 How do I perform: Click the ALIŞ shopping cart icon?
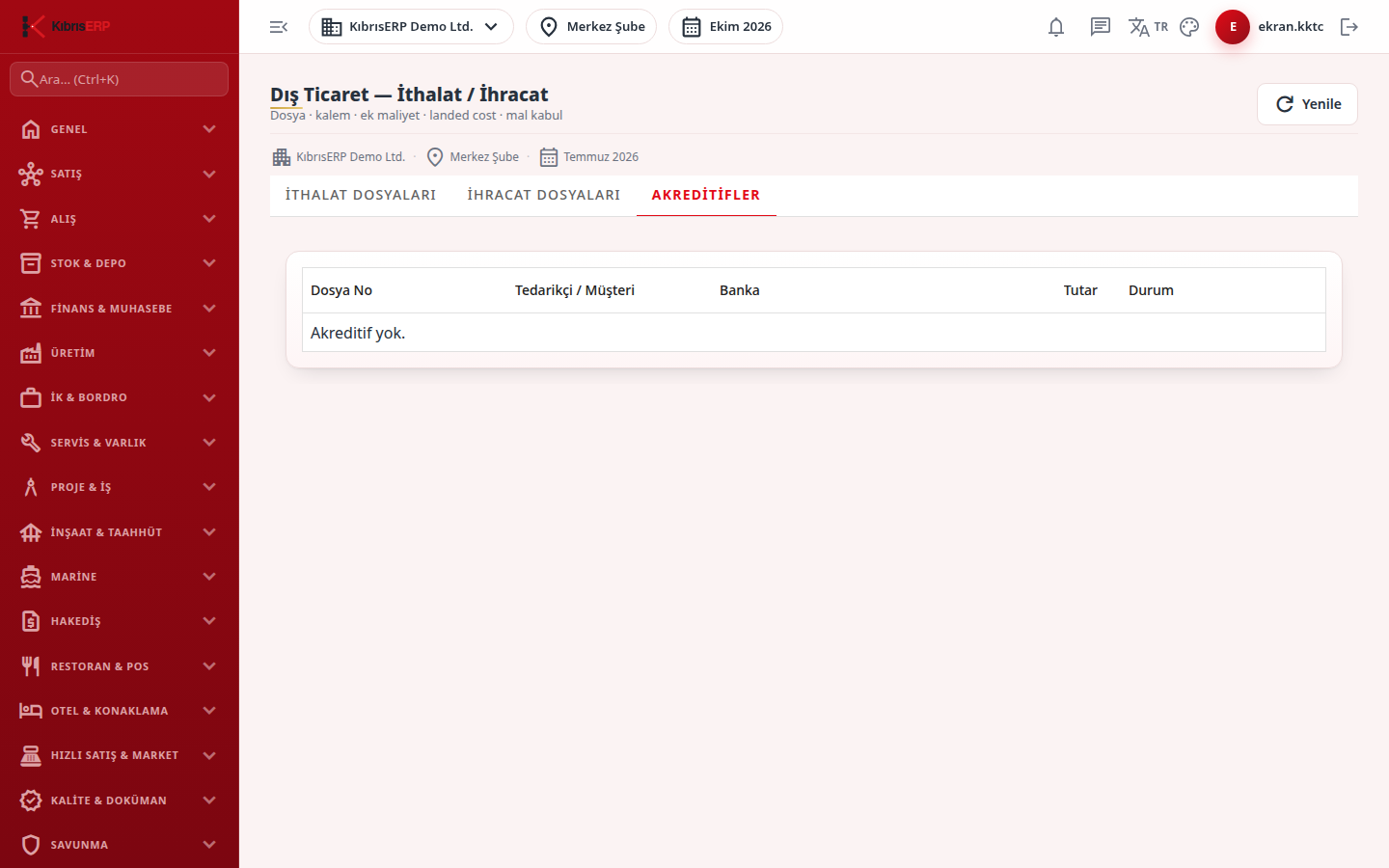pos(31,219)
